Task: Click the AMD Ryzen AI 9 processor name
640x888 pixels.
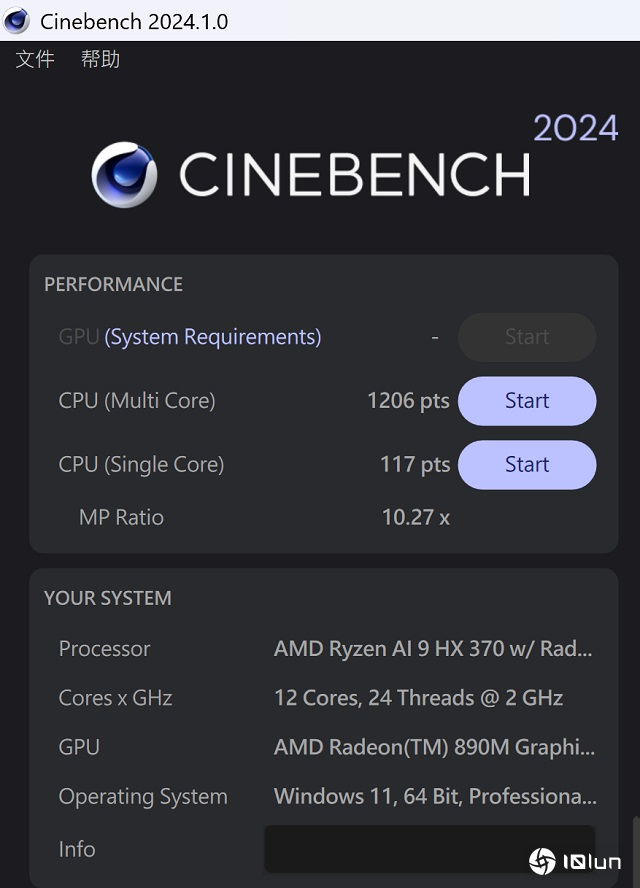Action: coord(433,649)
